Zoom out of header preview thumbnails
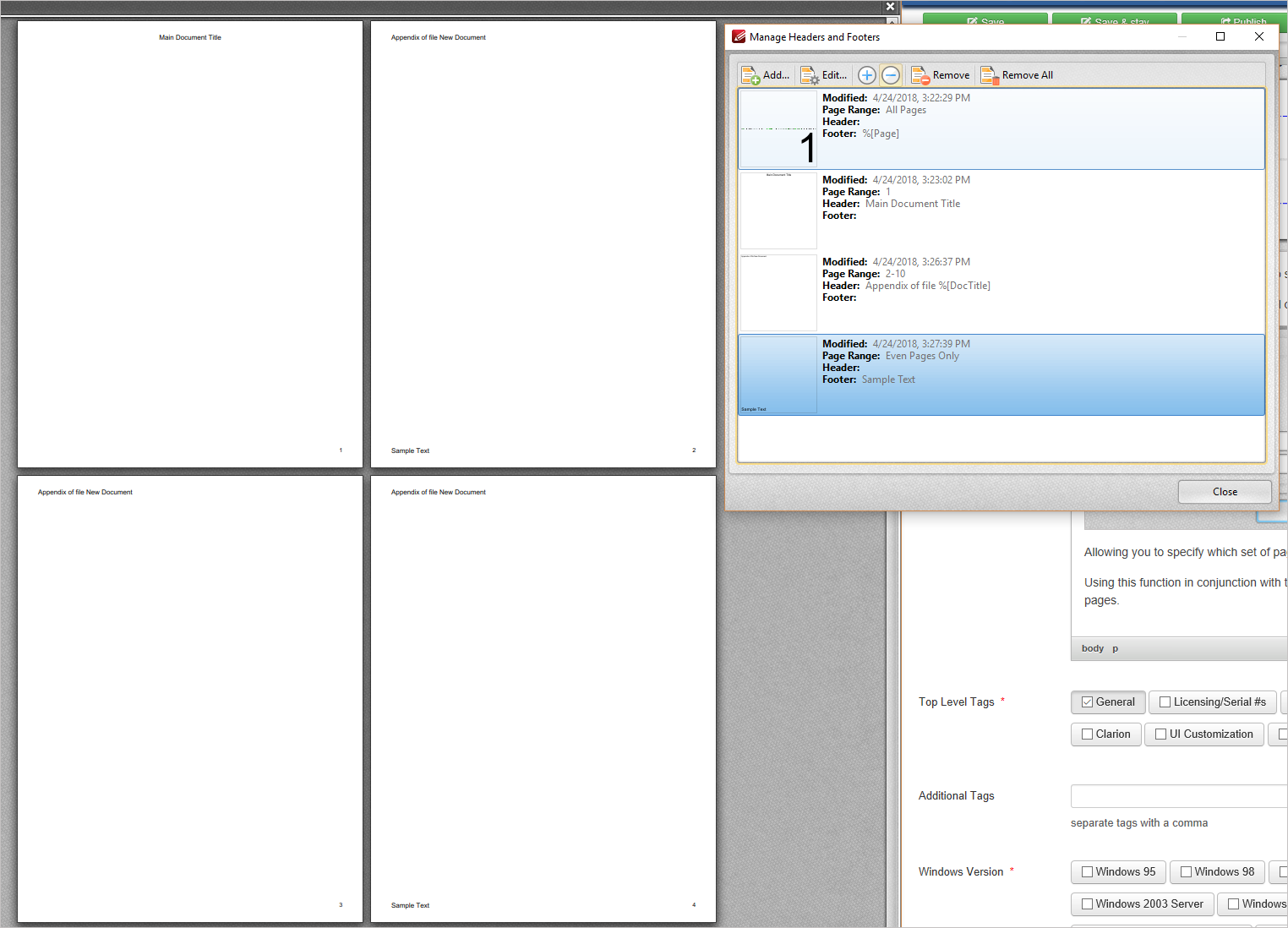 point(890,74)
